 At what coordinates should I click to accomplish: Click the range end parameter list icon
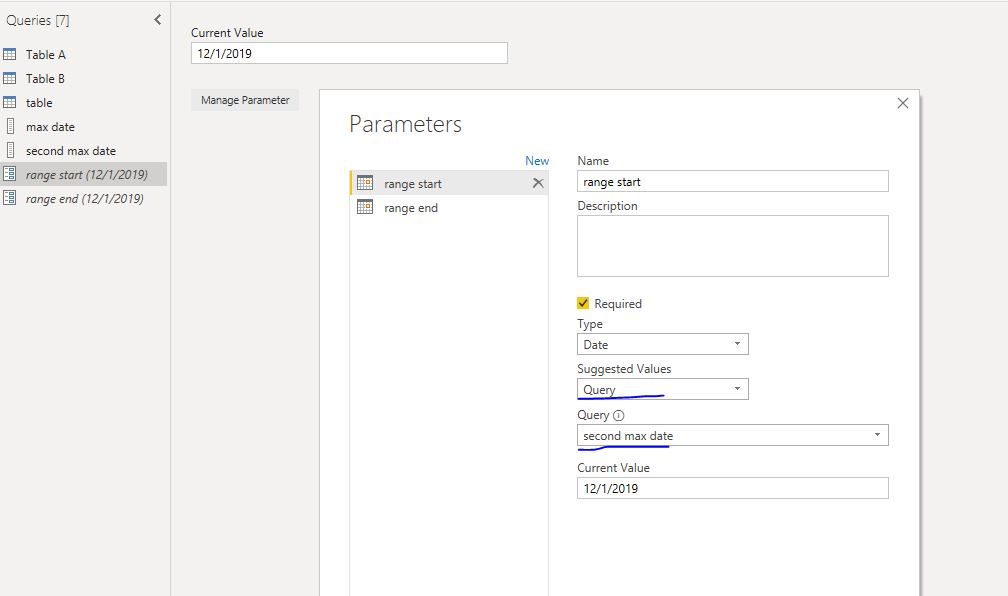pos(364,207)
